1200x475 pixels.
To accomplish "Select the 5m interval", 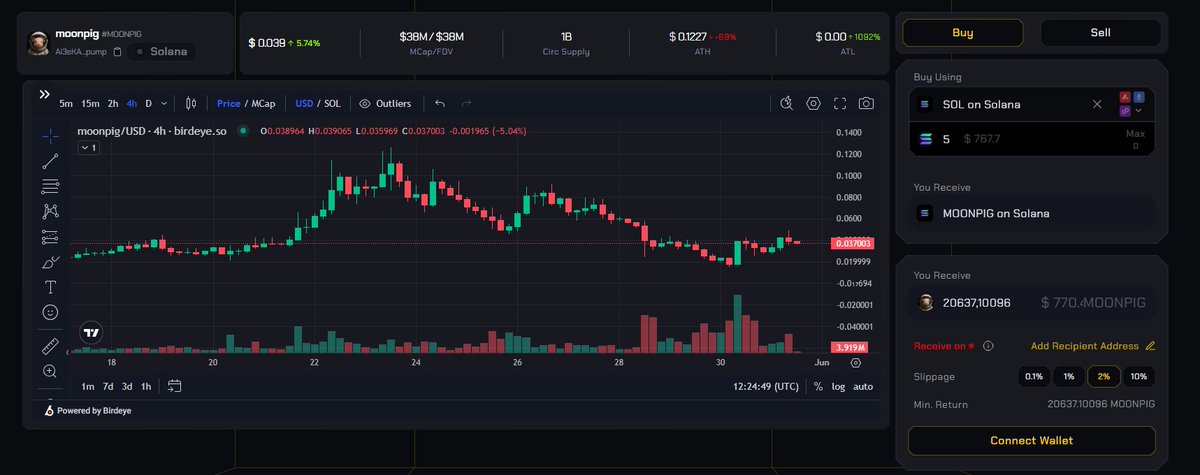I will pyautogui.click(x=66, y=103).
